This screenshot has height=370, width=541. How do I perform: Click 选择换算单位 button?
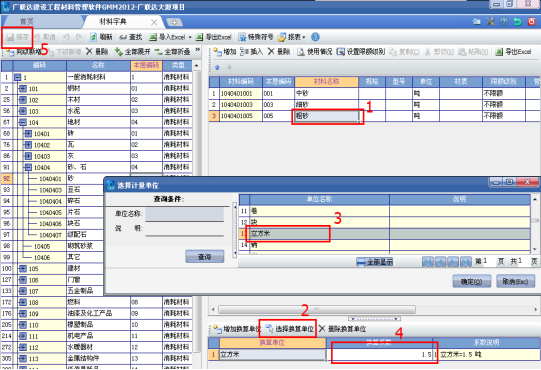click(289, 329)
